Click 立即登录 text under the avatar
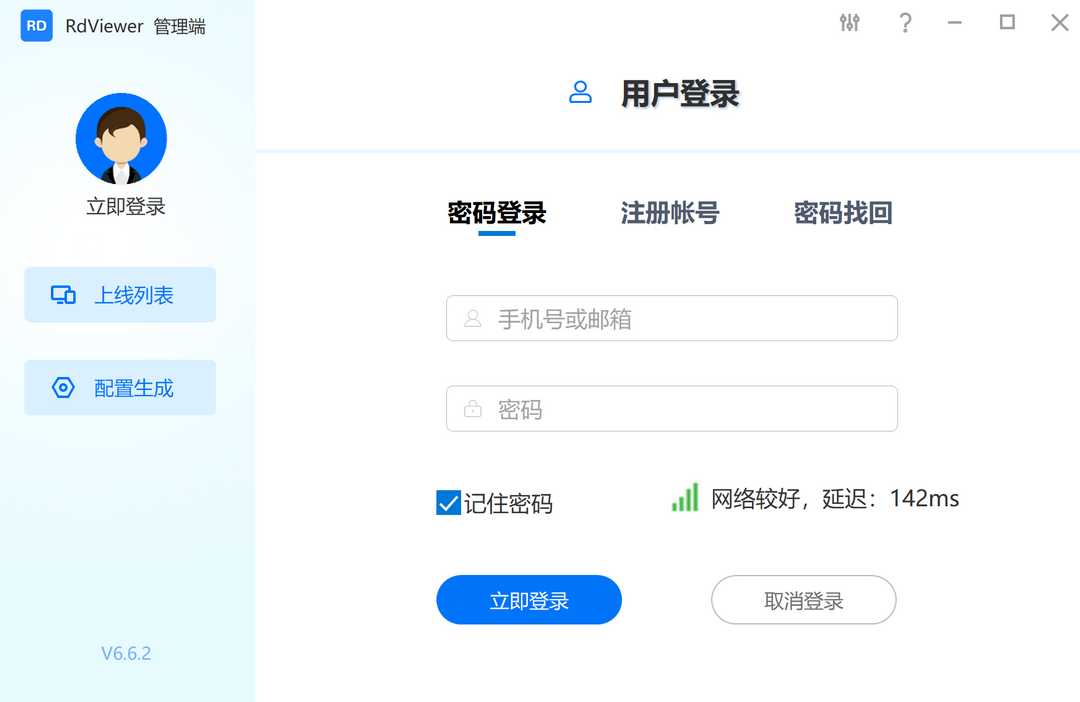This screenshot has height=702, width=1080. click(x=126, y=206)
